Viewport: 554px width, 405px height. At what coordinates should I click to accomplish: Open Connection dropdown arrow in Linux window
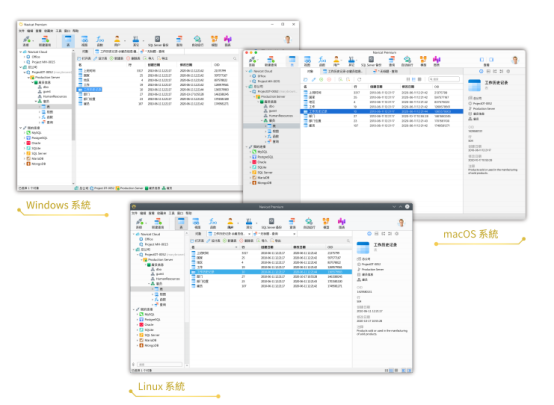click(147, 223)
